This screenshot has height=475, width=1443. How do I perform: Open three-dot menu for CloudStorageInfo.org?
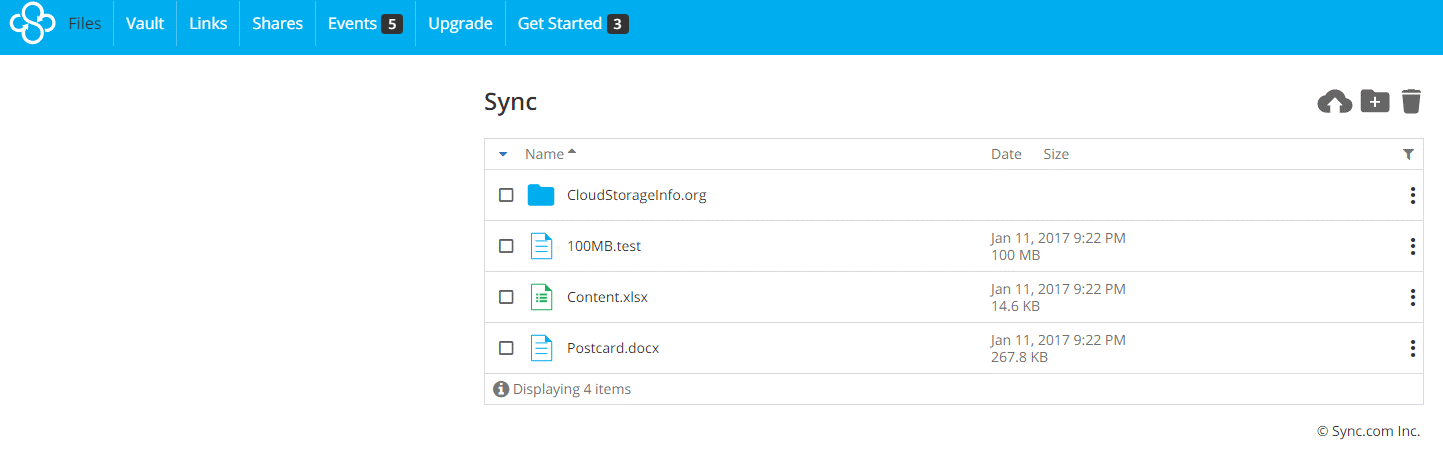click(1412, 195)
